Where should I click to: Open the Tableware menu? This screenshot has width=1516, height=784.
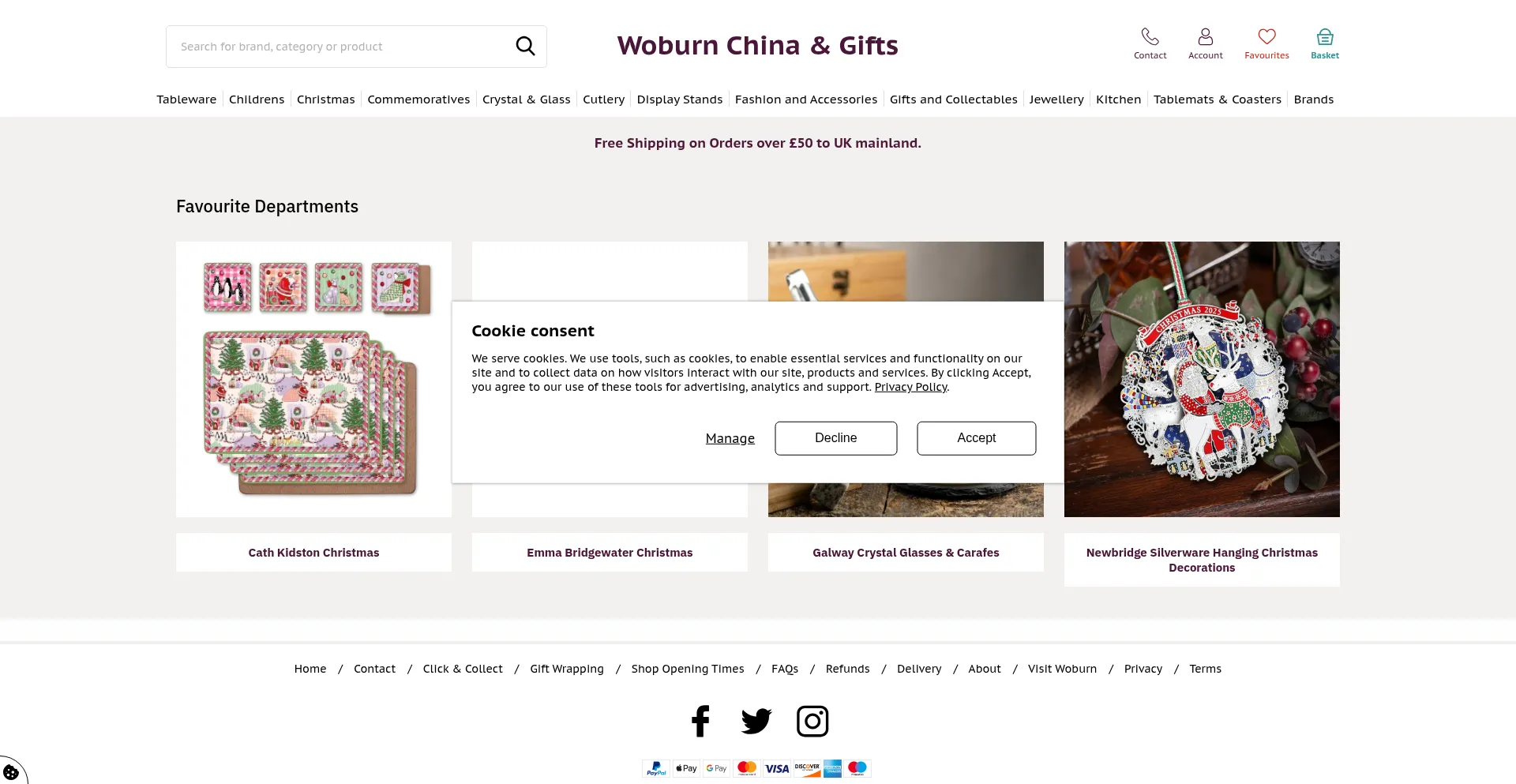point(186,99)
